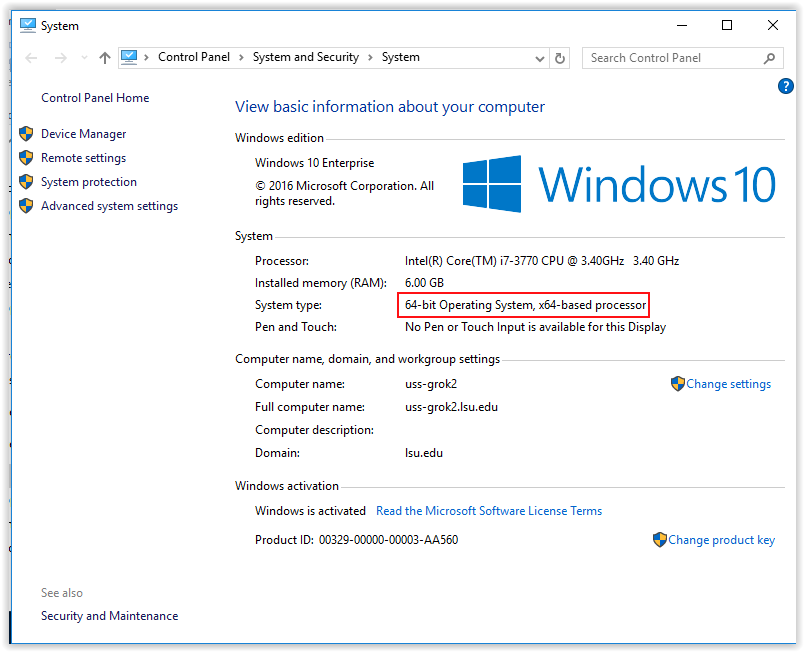Click shield icon beside Advanced system settings
This screenshot has height=652, width=804.
pyautogui.click(x=26, y=206)
